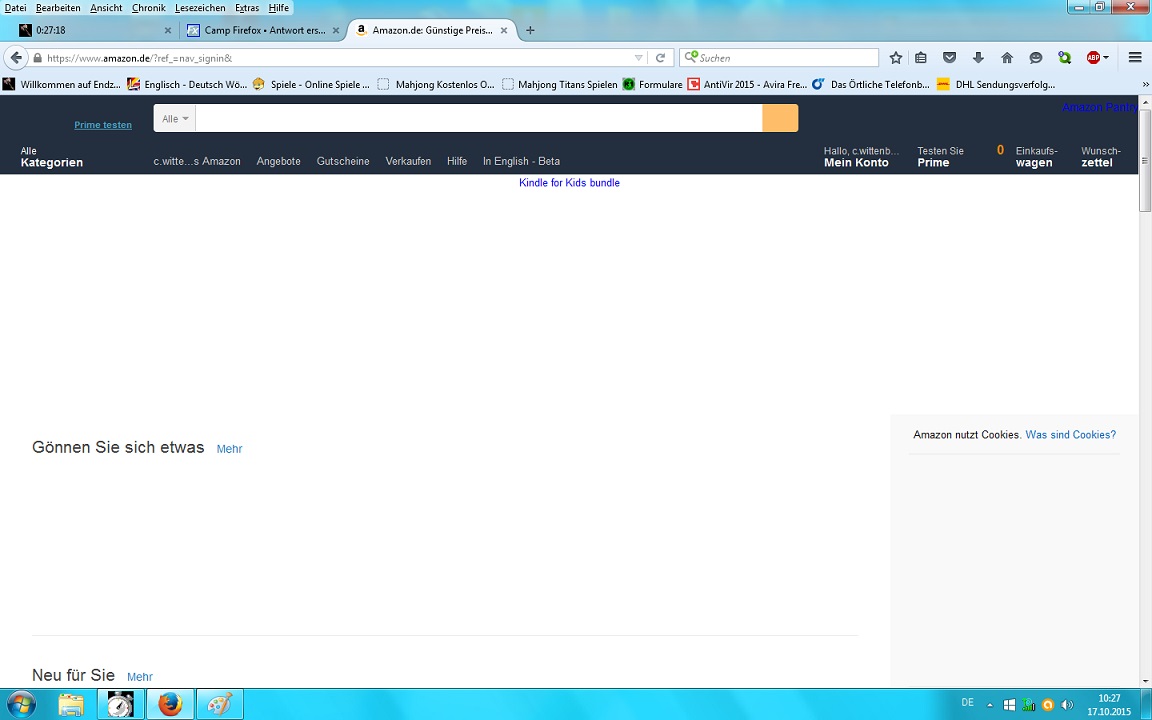This screenshot has height=720, width=1152.
Task: Show the bookmarks list icon
Action: 921,57
